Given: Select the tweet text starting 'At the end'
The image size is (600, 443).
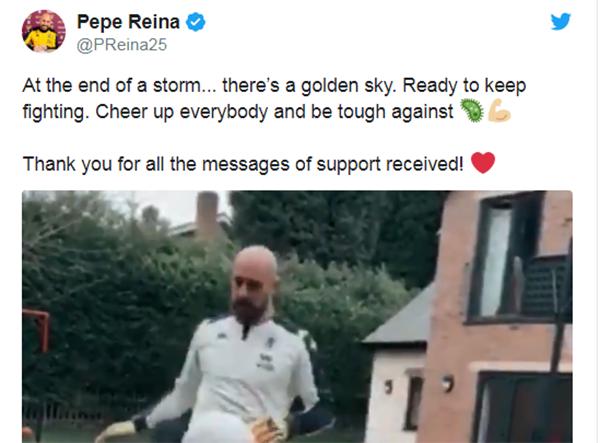Looking at the screenshot, I should 274,98.
